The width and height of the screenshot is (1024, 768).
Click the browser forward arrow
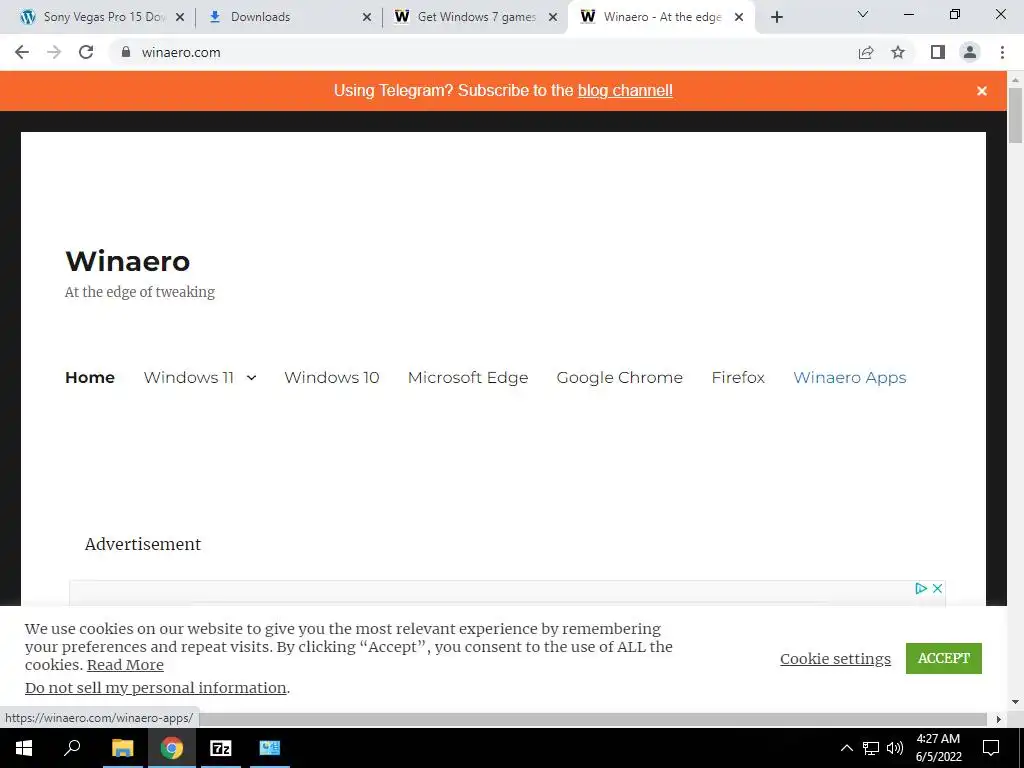[54, 52]
